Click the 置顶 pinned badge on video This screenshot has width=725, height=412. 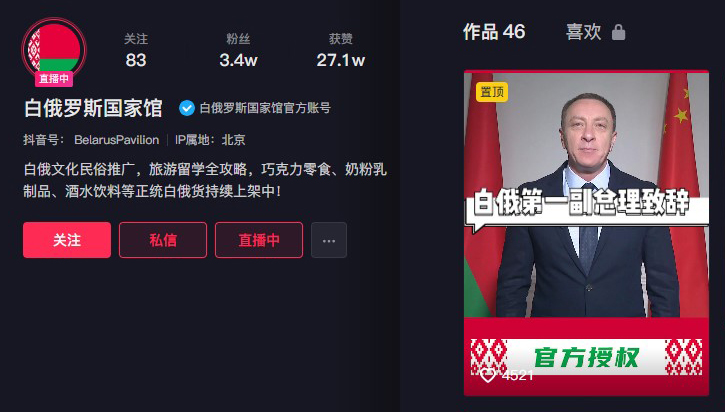click(x=492, y=92)
